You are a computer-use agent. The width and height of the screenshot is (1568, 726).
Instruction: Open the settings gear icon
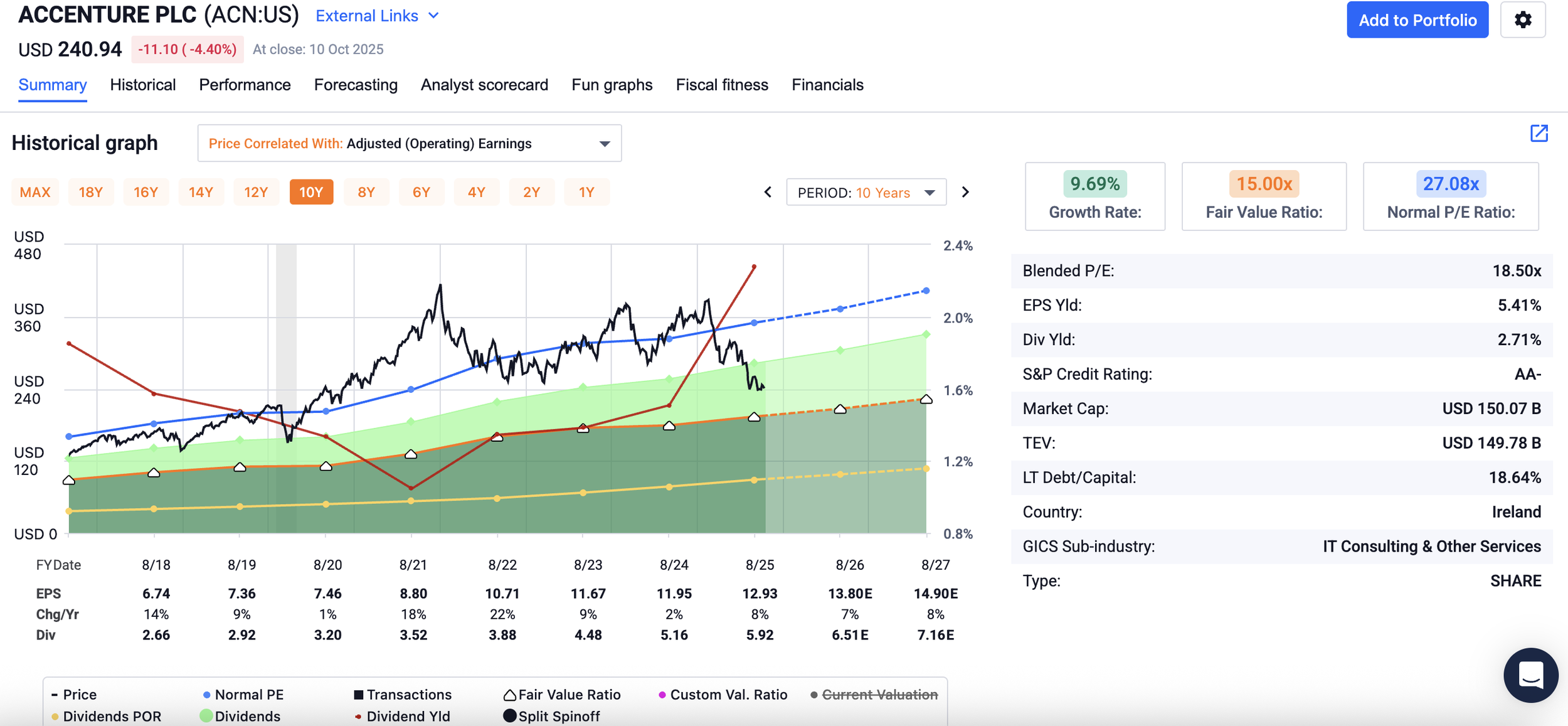click(x=1523, y=20)
